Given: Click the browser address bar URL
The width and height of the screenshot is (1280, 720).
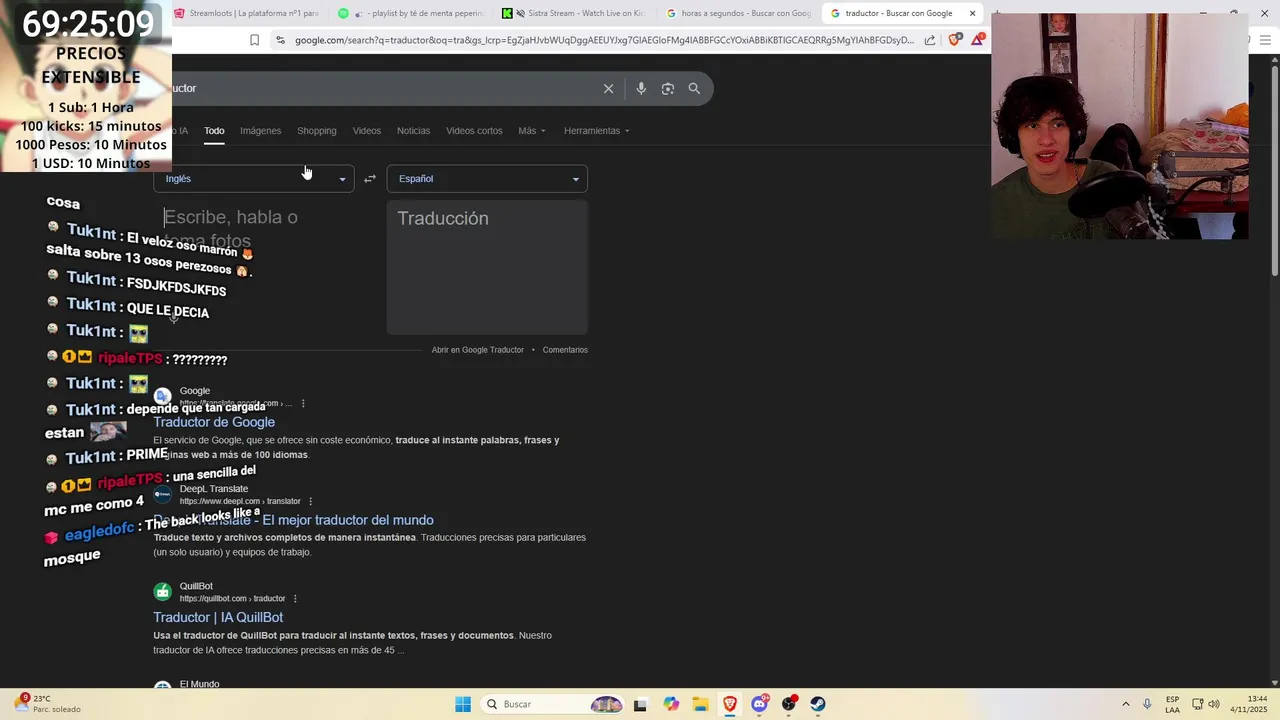Looking at the screenshot, I should point(604,40).
